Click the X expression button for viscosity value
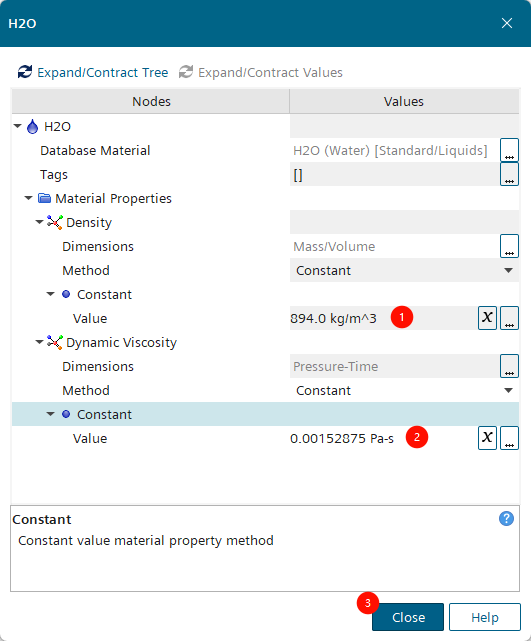The width and height of the screenshot is (531, 641). (487, 438)
